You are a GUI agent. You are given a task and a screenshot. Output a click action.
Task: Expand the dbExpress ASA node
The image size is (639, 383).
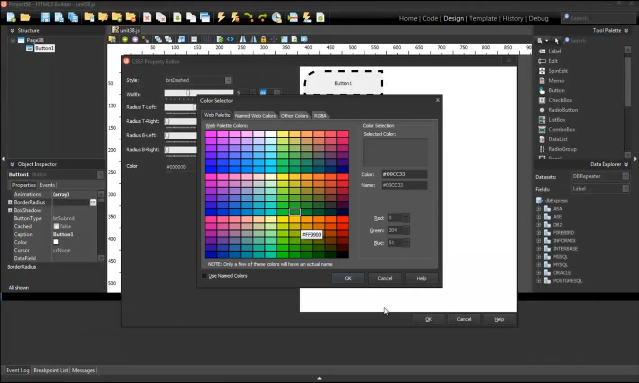click(x=538, y=209)
